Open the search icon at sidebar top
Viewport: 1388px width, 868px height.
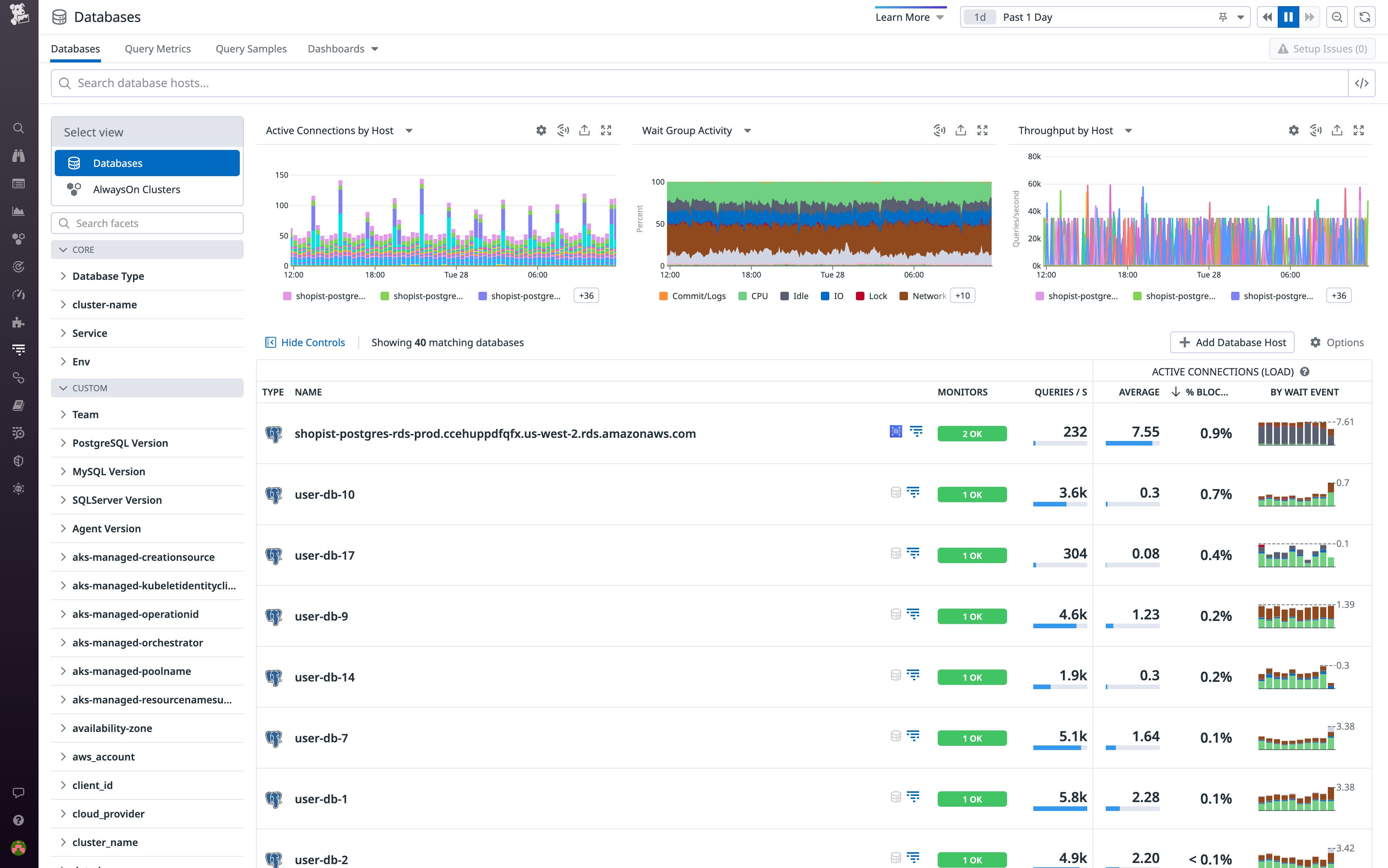(x=19, y=128)
